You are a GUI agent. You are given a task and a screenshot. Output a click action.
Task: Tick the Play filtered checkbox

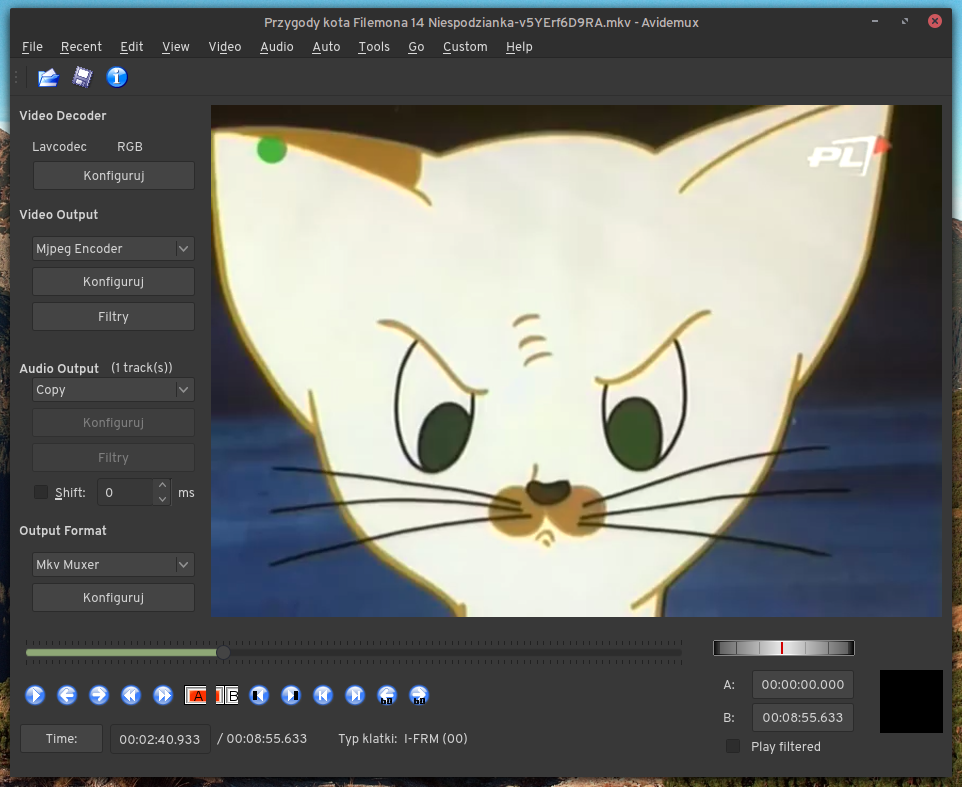click(733, 746)
